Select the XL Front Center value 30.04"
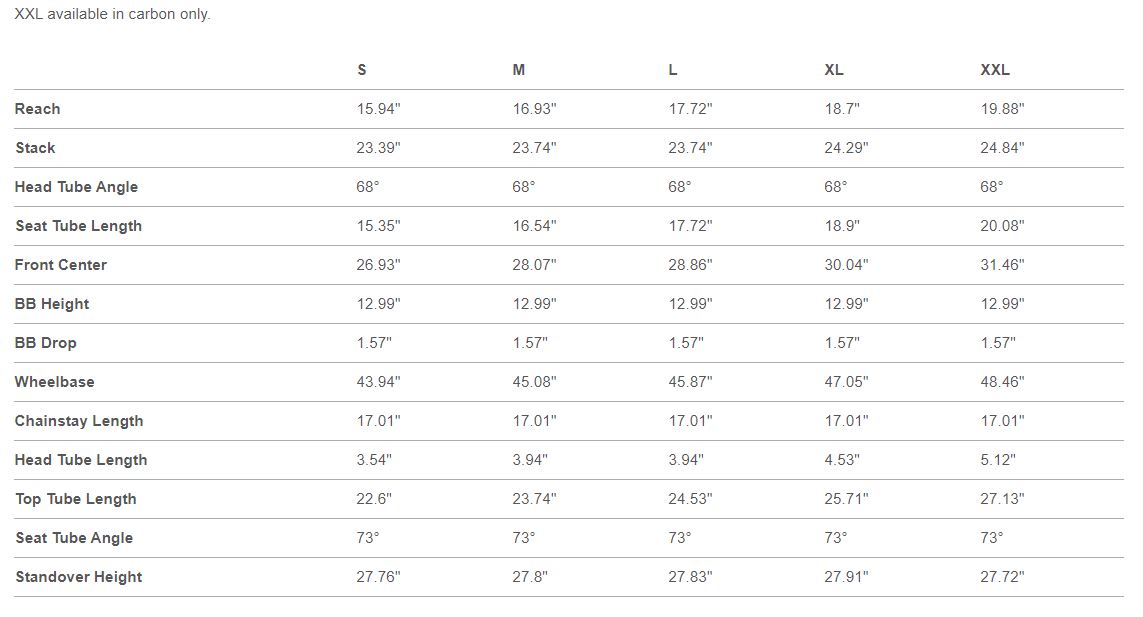The width and height of the screenshot is (1143, 617). pyautogui.click(x=846, y=265)
